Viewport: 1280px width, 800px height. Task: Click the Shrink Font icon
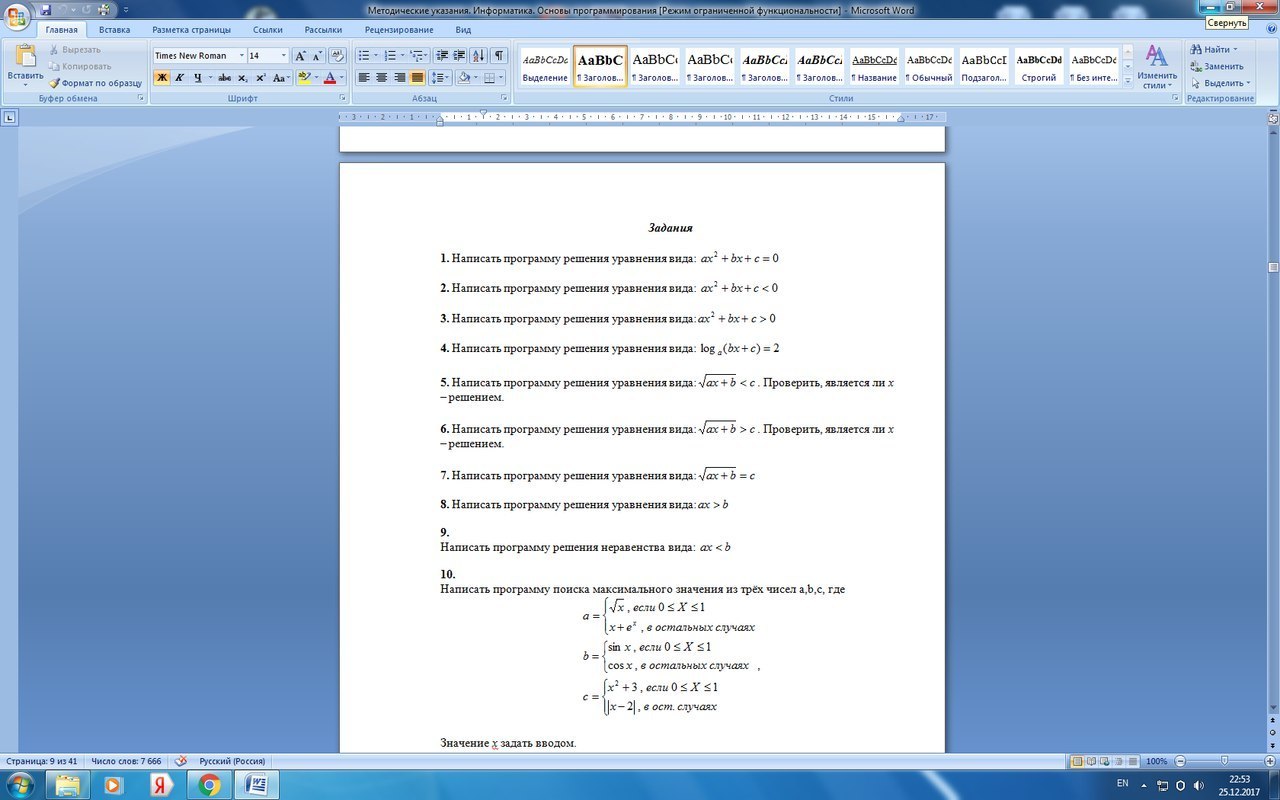317,56
